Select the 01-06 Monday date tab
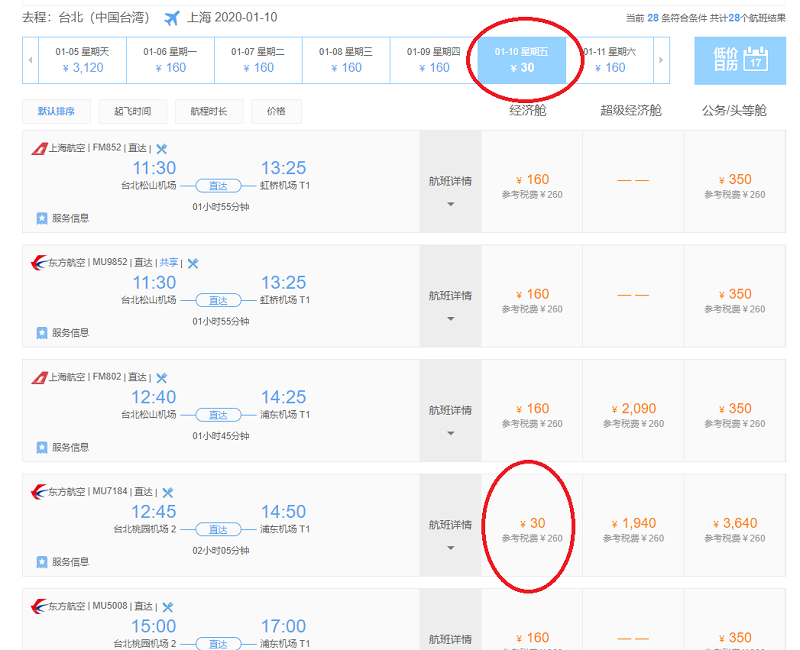Viewport: 800px width, 650px height. 170,60
